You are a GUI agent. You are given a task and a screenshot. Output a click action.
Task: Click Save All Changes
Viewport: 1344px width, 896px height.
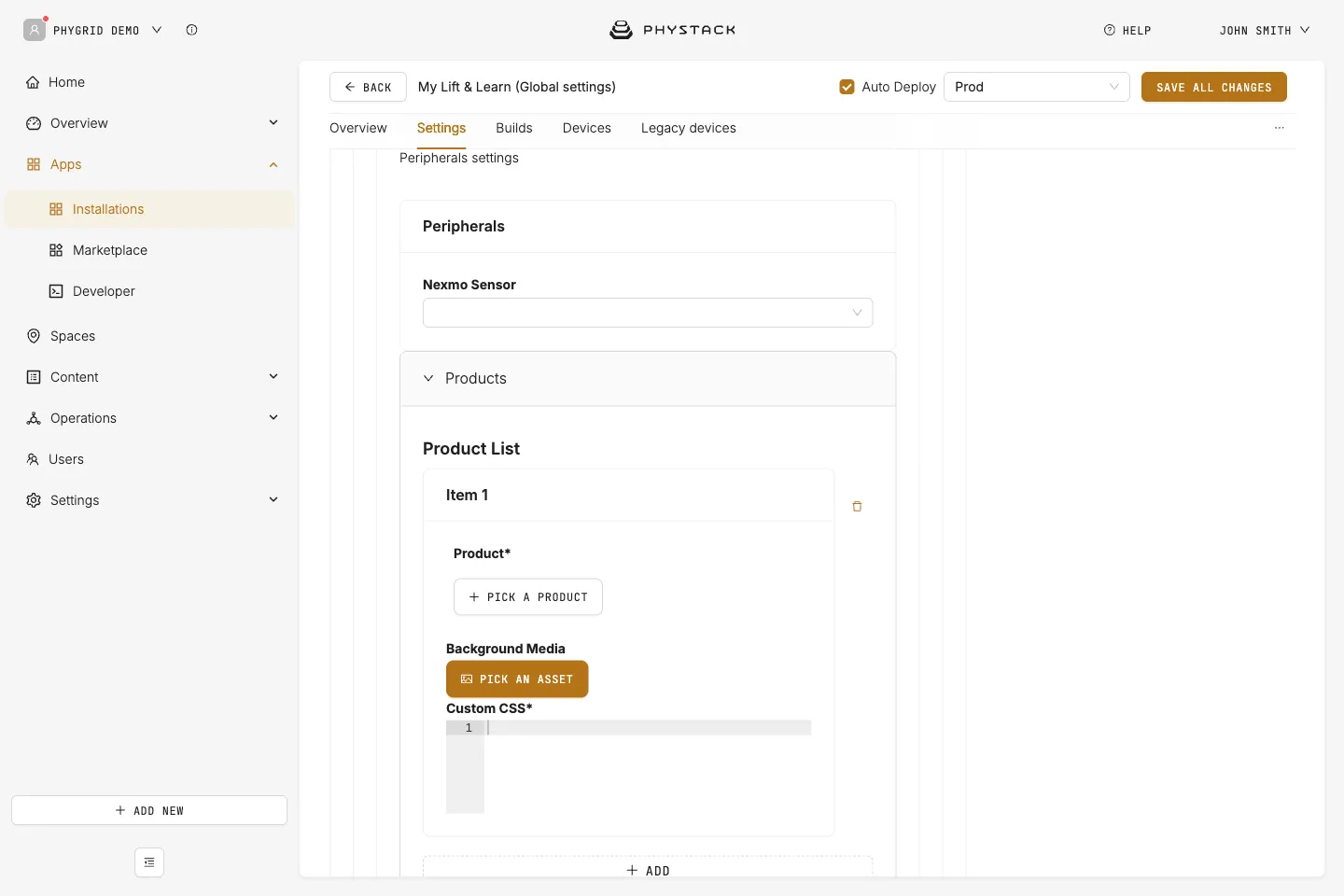click(1214, 87)
